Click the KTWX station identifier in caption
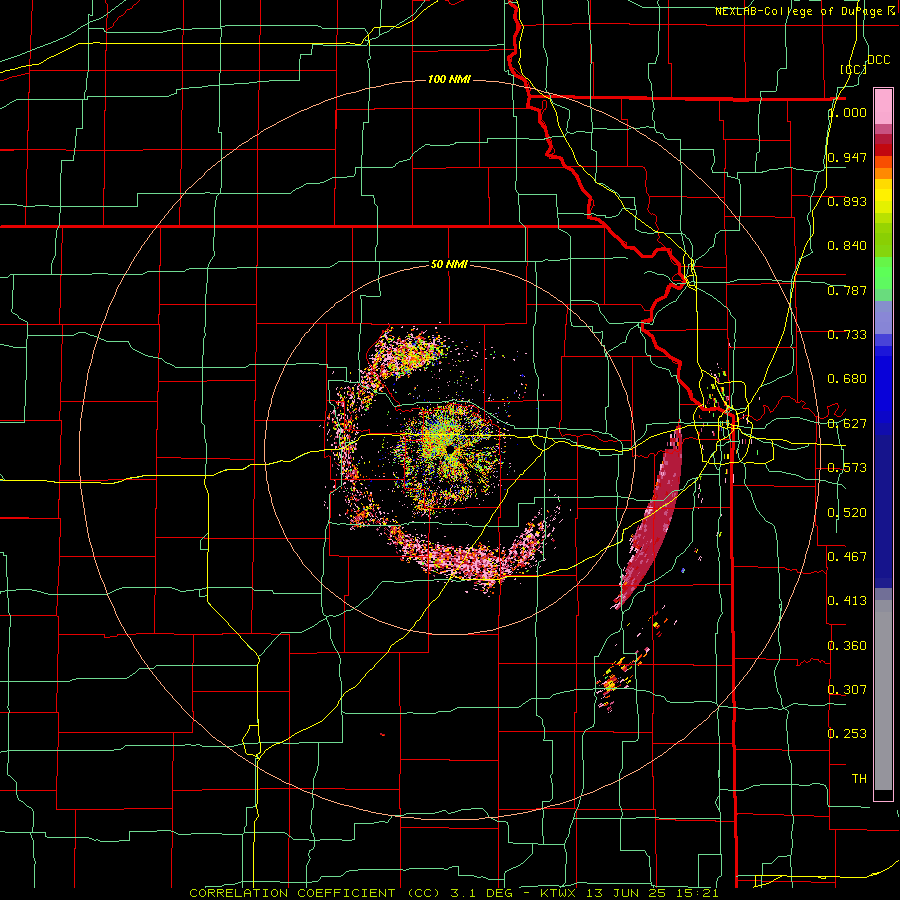Viewport: 900px width, 900px height. tap(560, 893)
